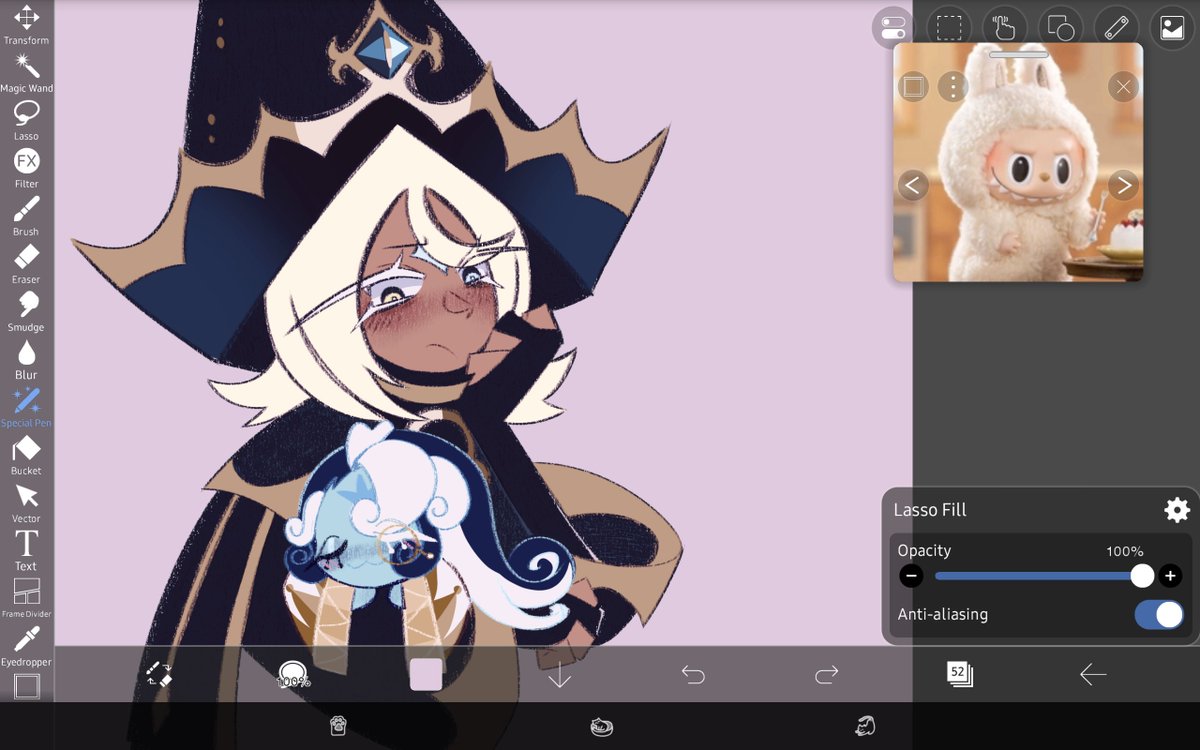Click the back arrow in bottom bar
This screenshot has width=1200, height=750.
coord(1093,675)
